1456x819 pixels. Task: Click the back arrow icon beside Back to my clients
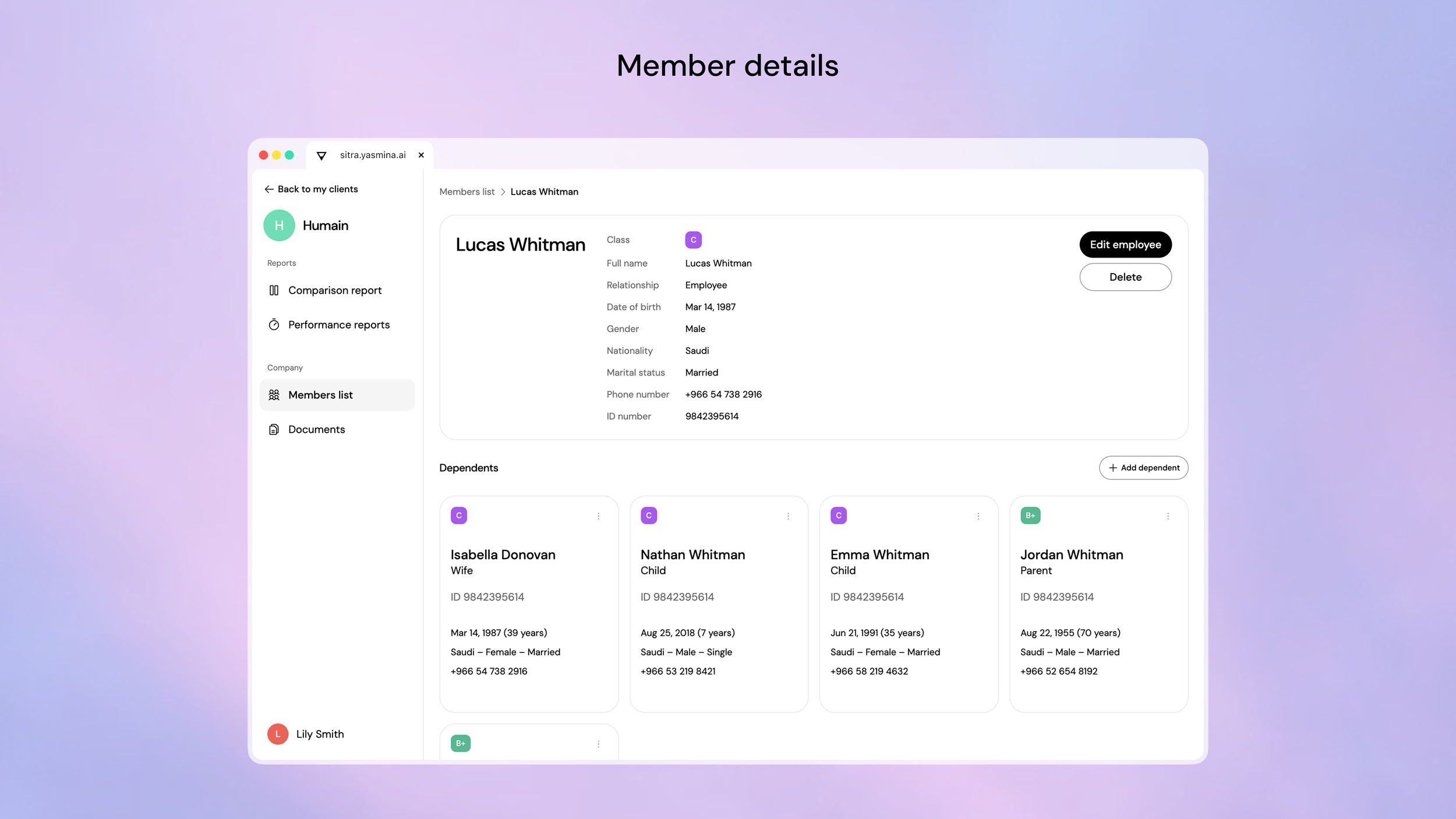268,189
